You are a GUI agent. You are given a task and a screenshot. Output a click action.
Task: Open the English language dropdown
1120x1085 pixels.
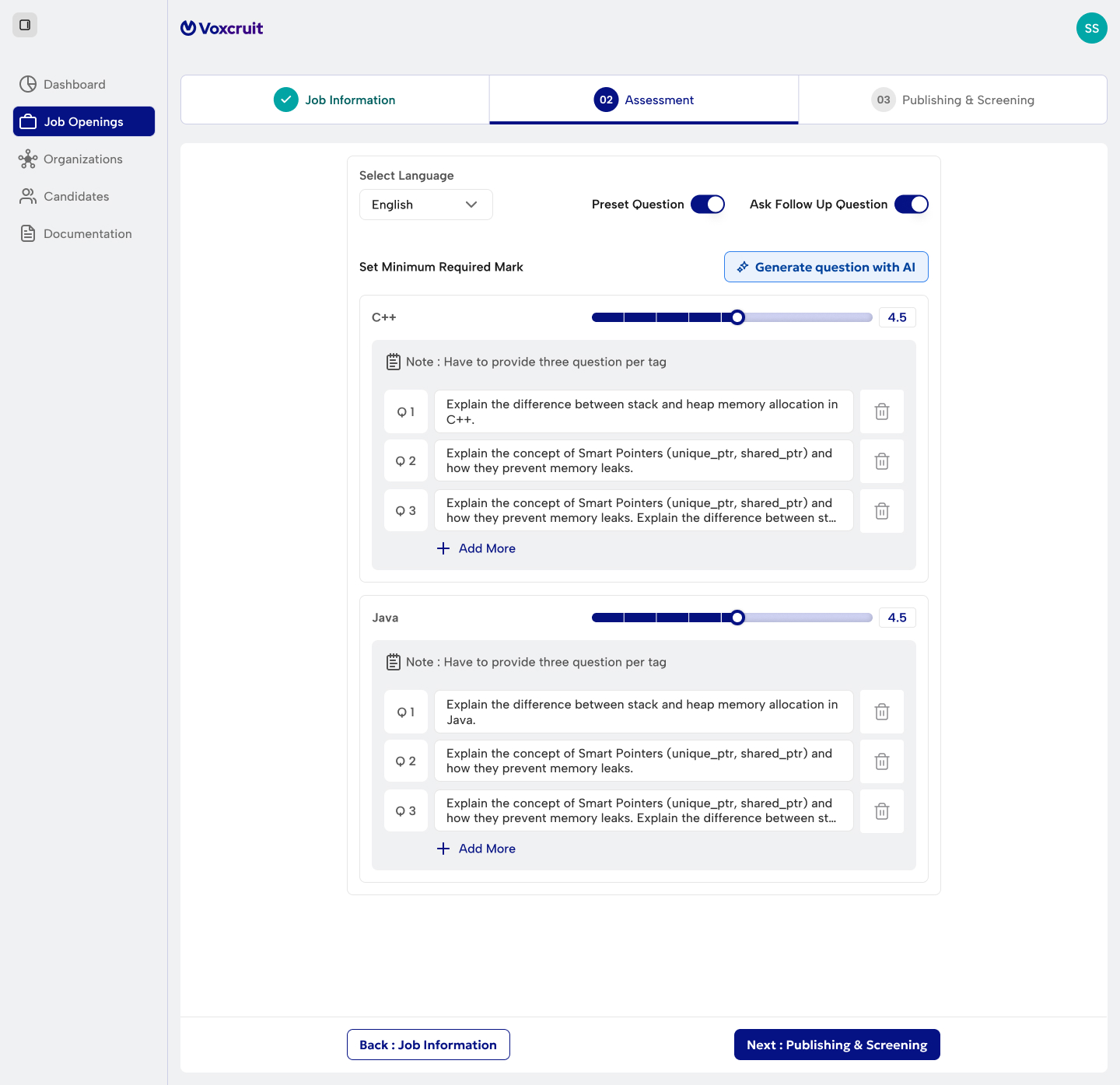[x=426, y=205]
